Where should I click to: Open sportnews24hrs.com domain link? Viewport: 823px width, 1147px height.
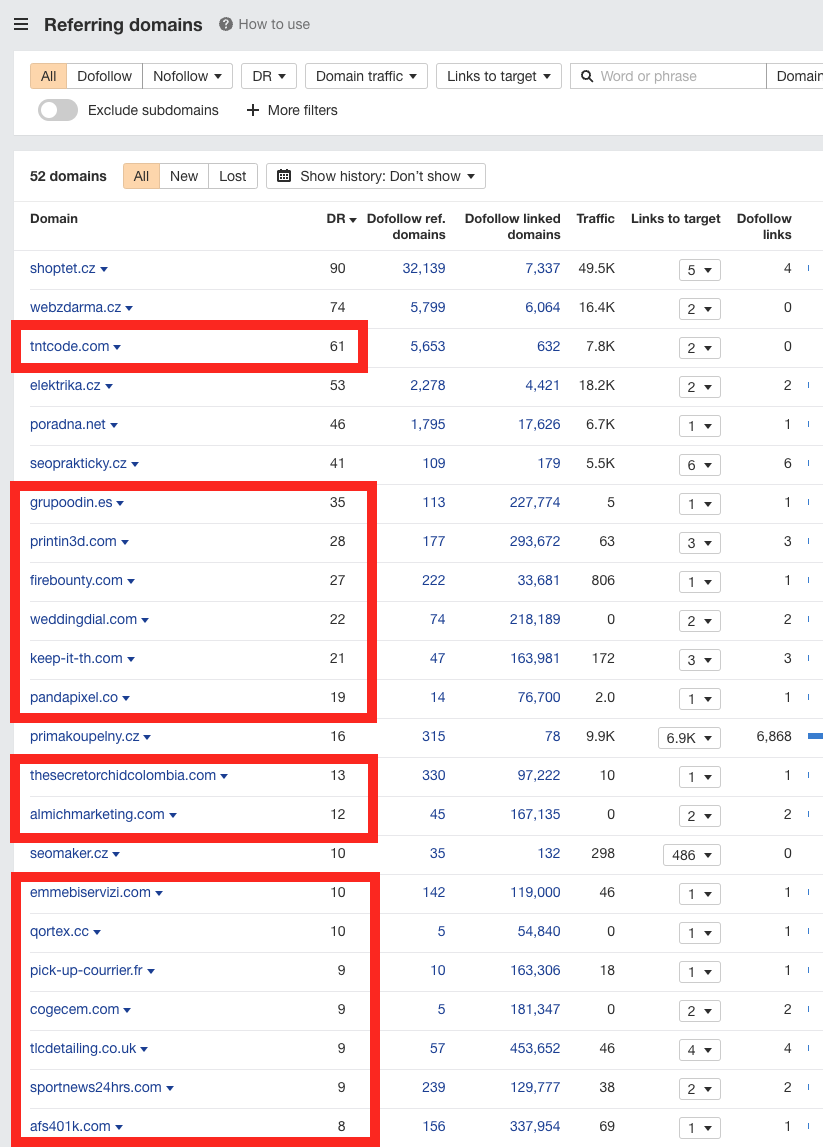click(96, 1088)
